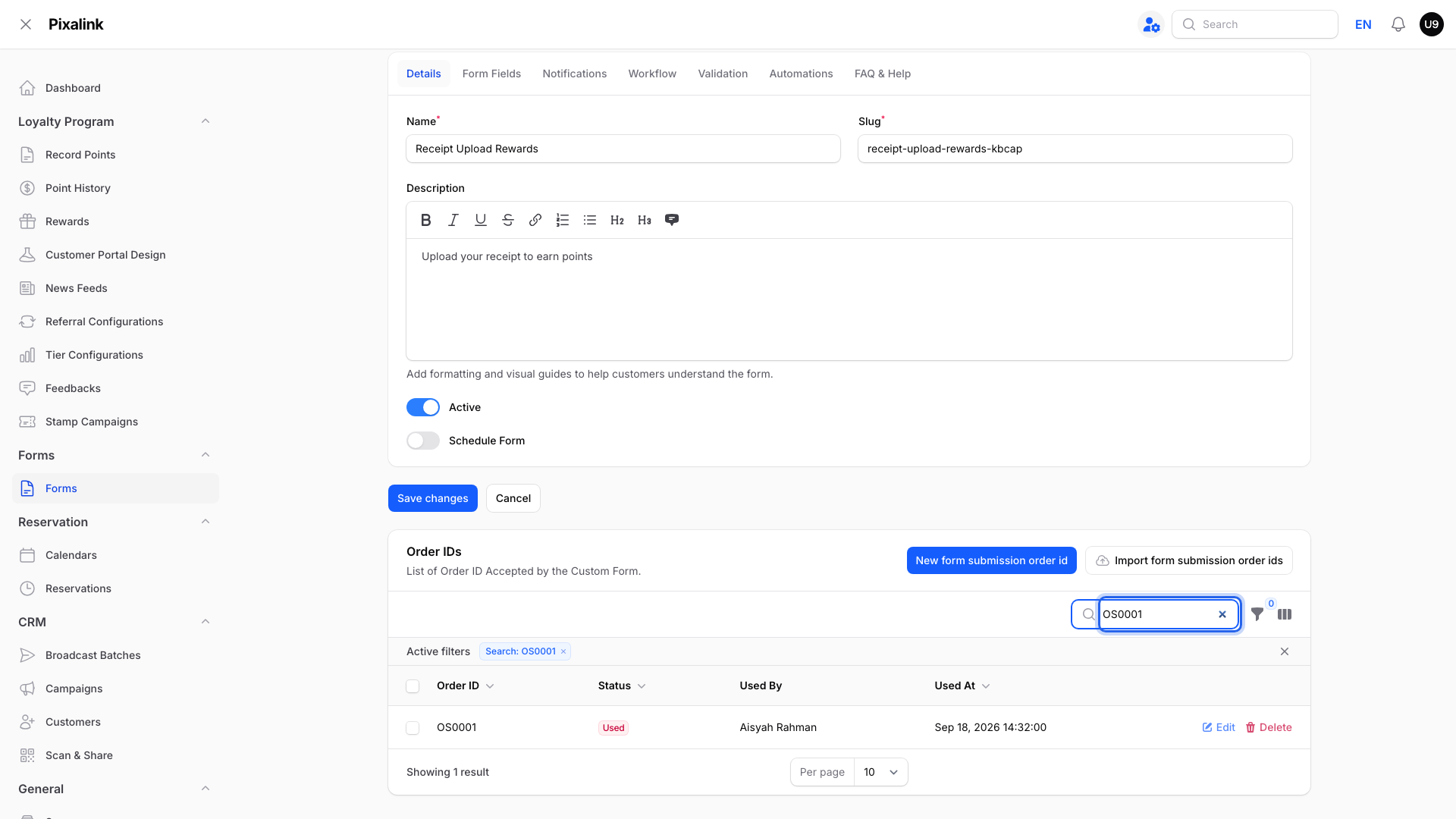The width and height of the screenshot is (1456, 819).
Task: Sort by Used At column
Action: coord(962,686)
